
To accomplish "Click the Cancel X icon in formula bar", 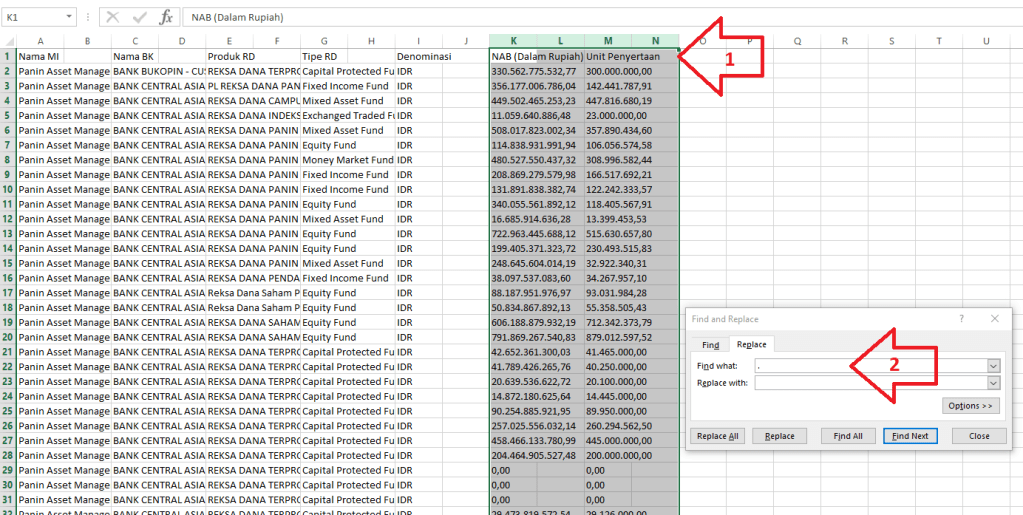I will point(112,18).
